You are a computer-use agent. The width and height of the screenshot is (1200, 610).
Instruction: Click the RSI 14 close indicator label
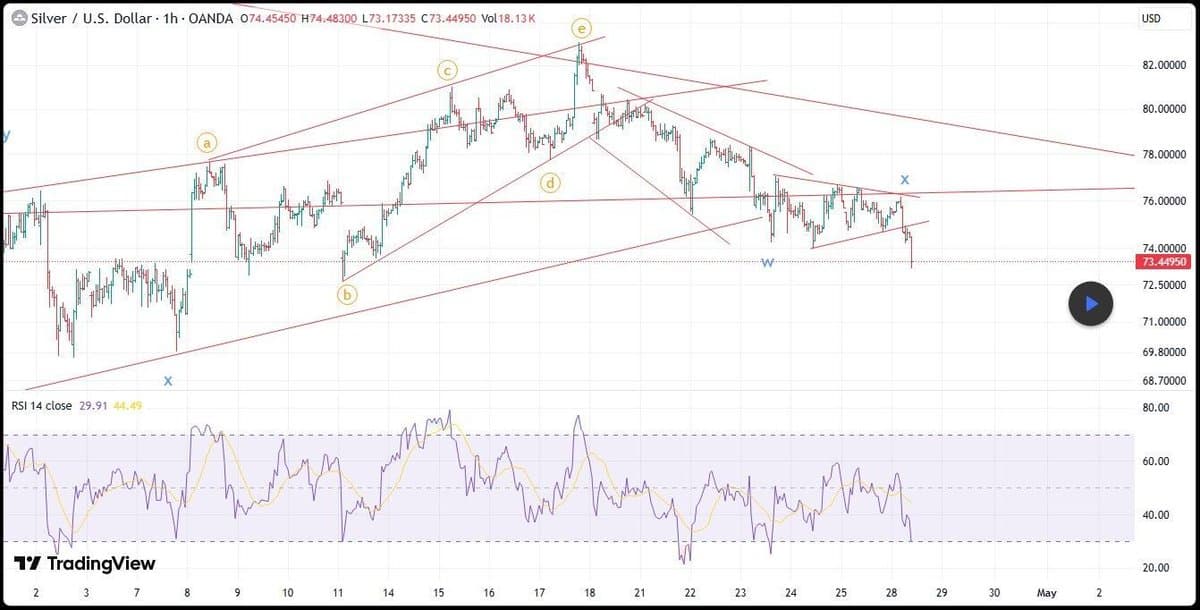42,405
